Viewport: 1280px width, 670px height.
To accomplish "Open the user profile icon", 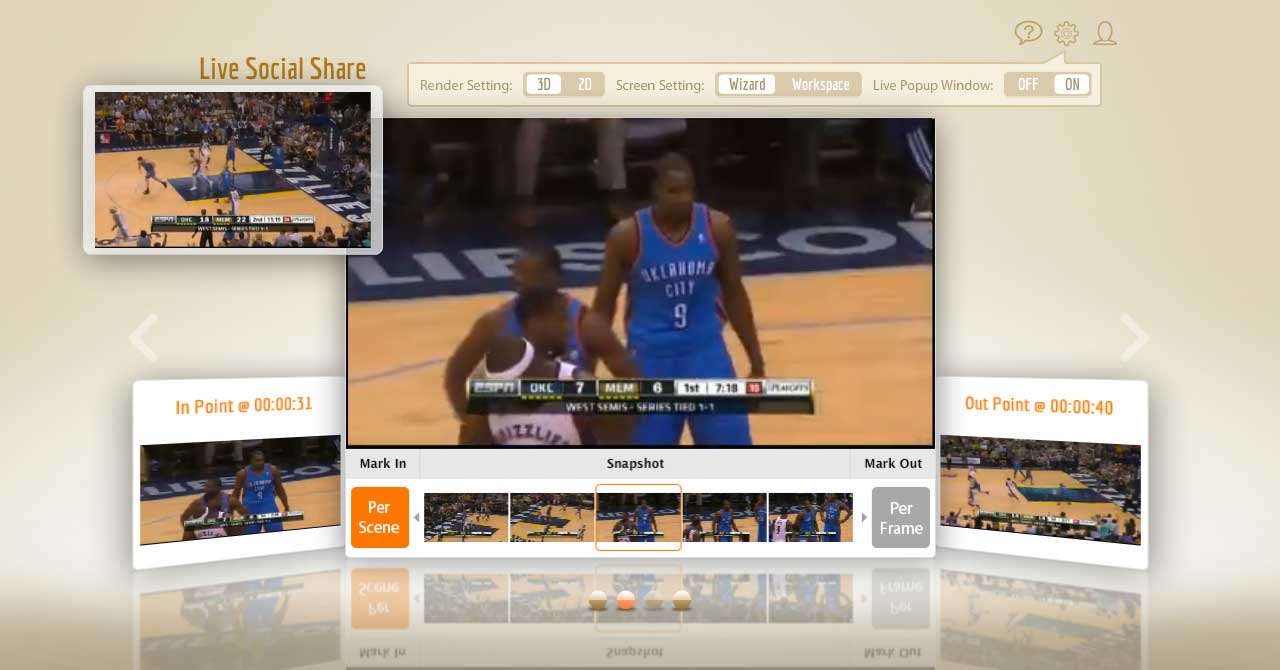I will coord(1104,33).
